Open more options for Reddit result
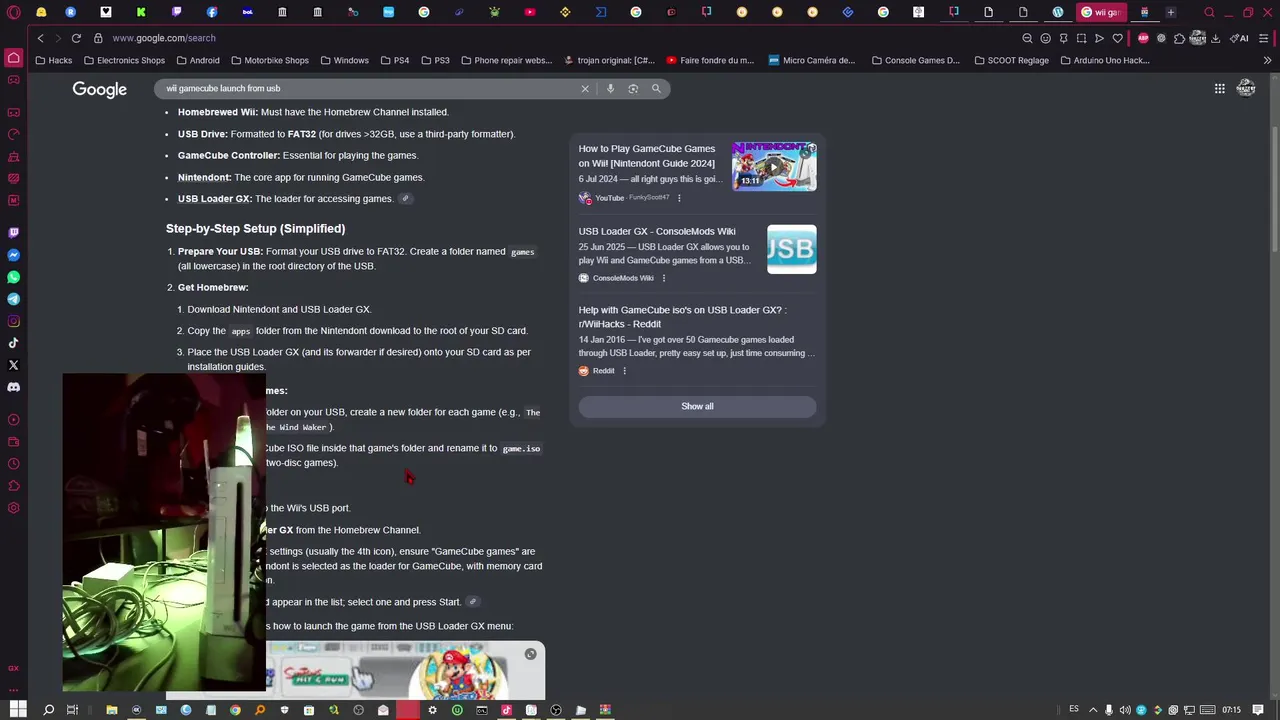Screen dimensions: 1280x720 pos(624,371)
